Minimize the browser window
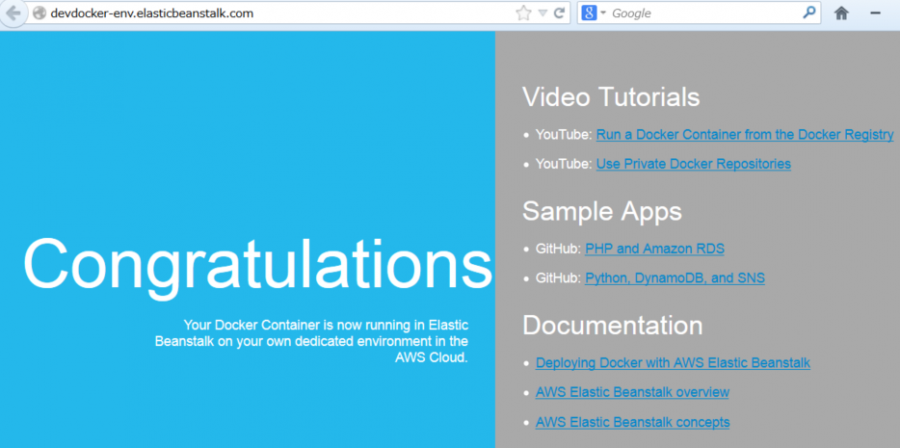The image size is (900, 448). click(875, 13)
